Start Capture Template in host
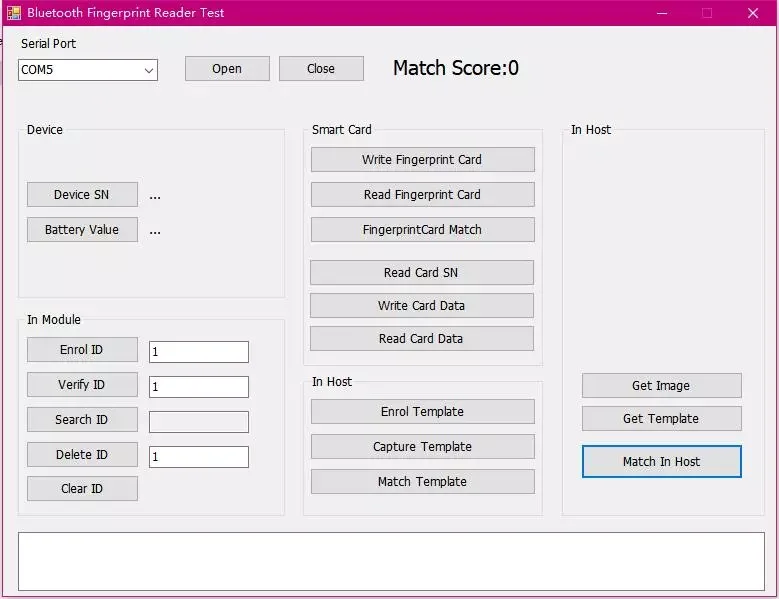The height and width of the screenshot is (599, 779). (422, 447)
